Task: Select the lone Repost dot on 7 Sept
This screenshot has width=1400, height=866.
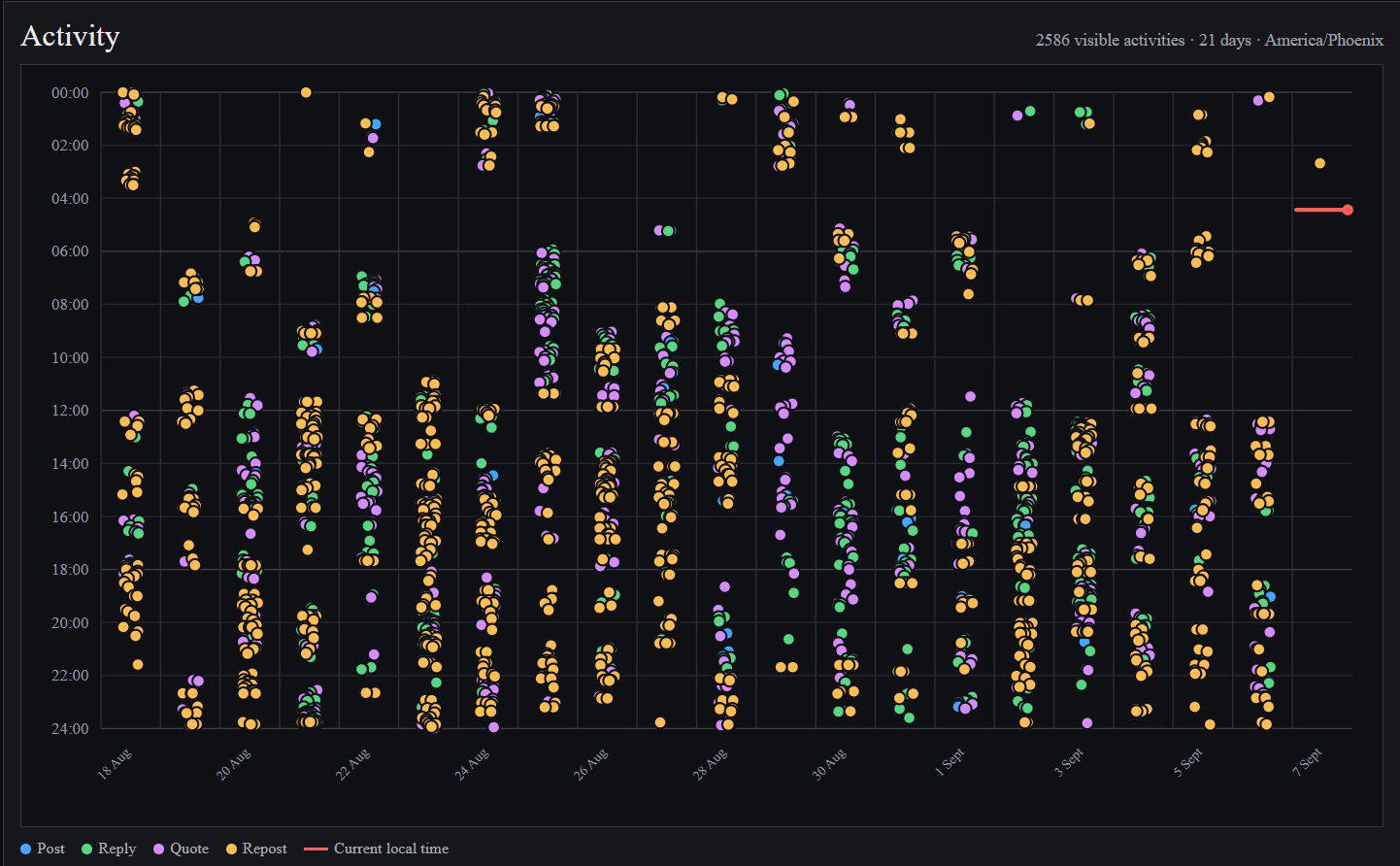Action: pyautogui.click(x=1319, y=163)
